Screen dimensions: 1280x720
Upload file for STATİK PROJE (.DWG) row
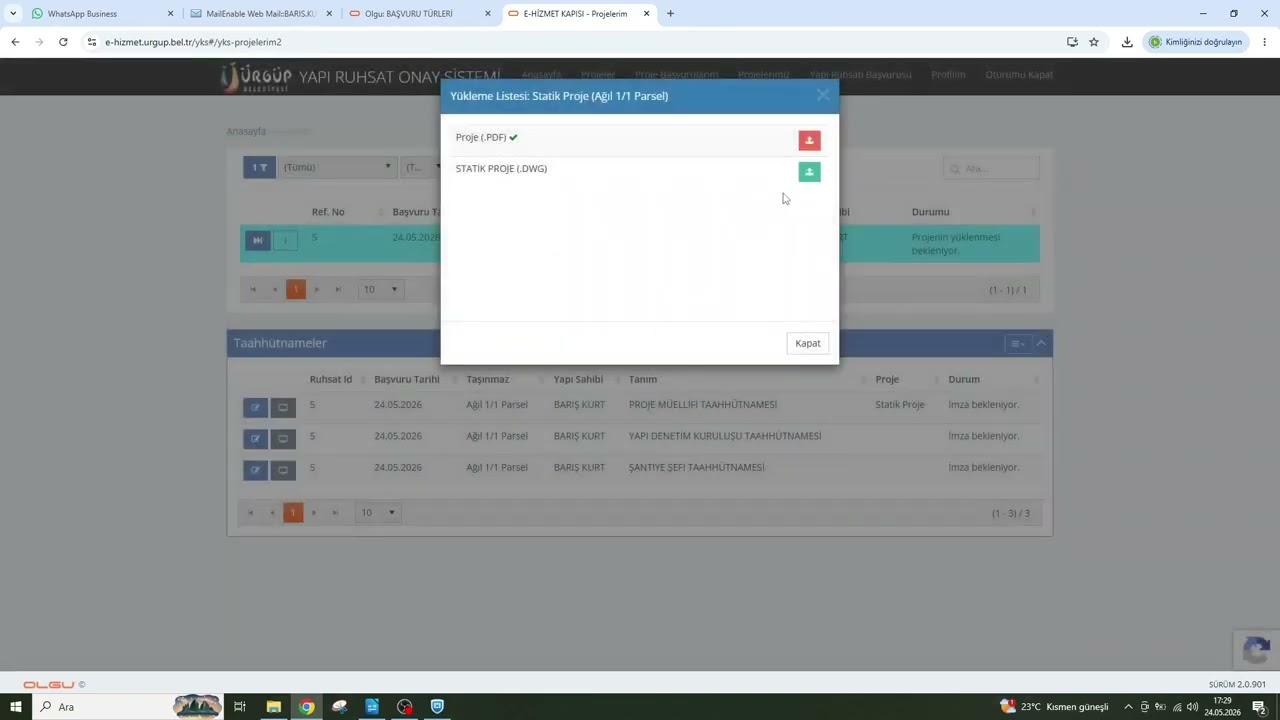(x=809, y=172)
